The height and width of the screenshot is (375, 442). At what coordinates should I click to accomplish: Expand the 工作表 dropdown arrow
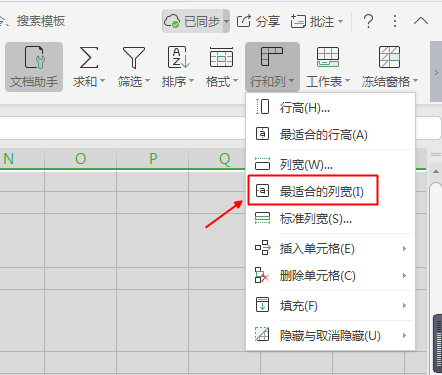pyautogui.click(x=347, y=81)
